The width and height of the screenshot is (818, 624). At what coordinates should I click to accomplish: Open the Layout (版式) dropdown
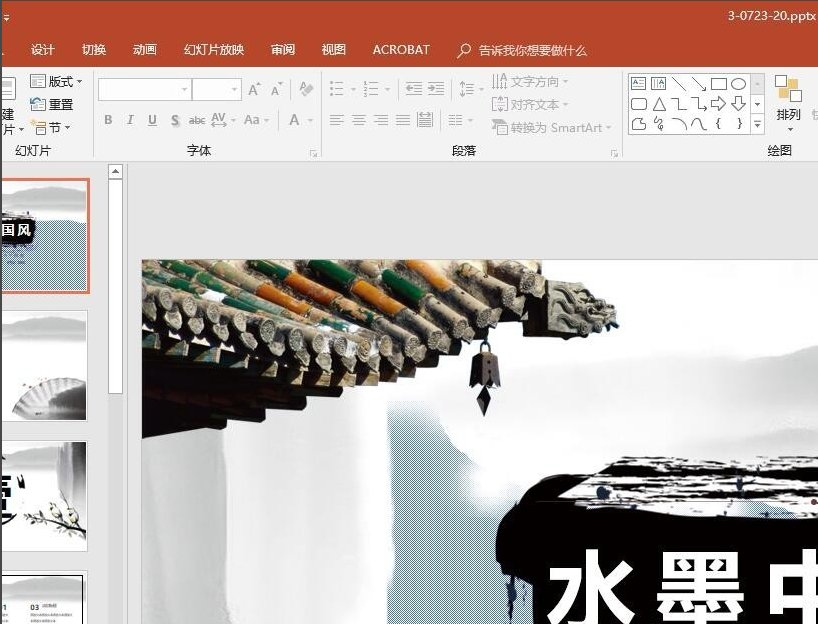coord(58,81)
